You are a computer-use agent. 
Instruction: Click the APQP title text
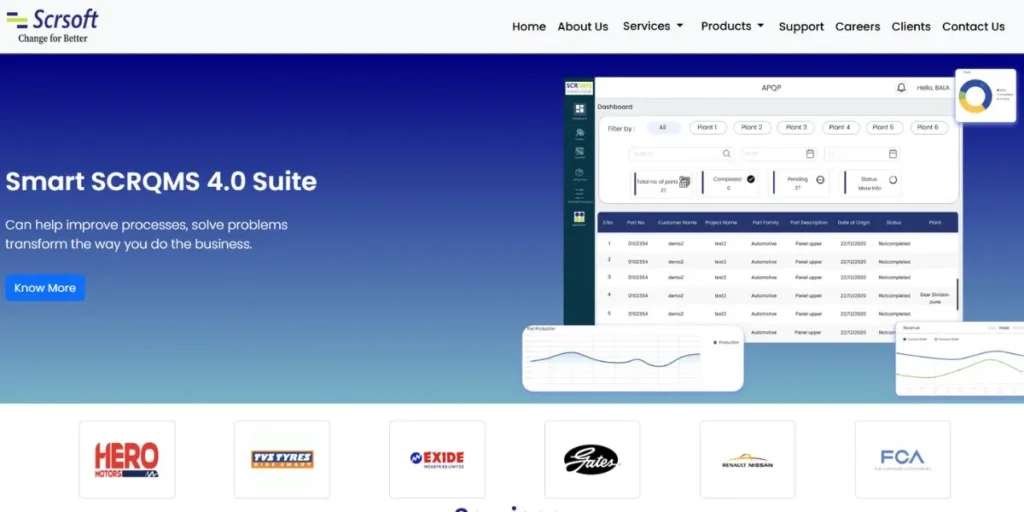pyautogui.click(x=771, y=88)
